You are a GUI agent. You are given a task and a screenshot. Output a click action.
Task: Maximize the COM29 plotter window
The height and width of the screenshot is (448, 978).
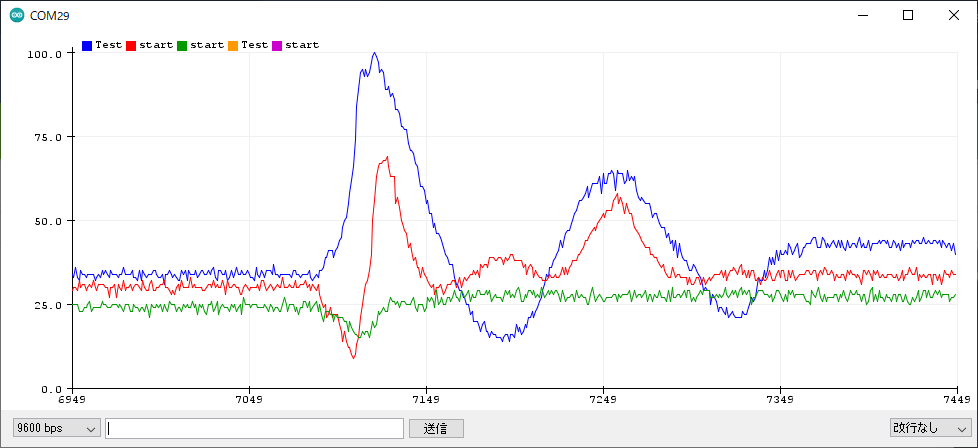908,16
